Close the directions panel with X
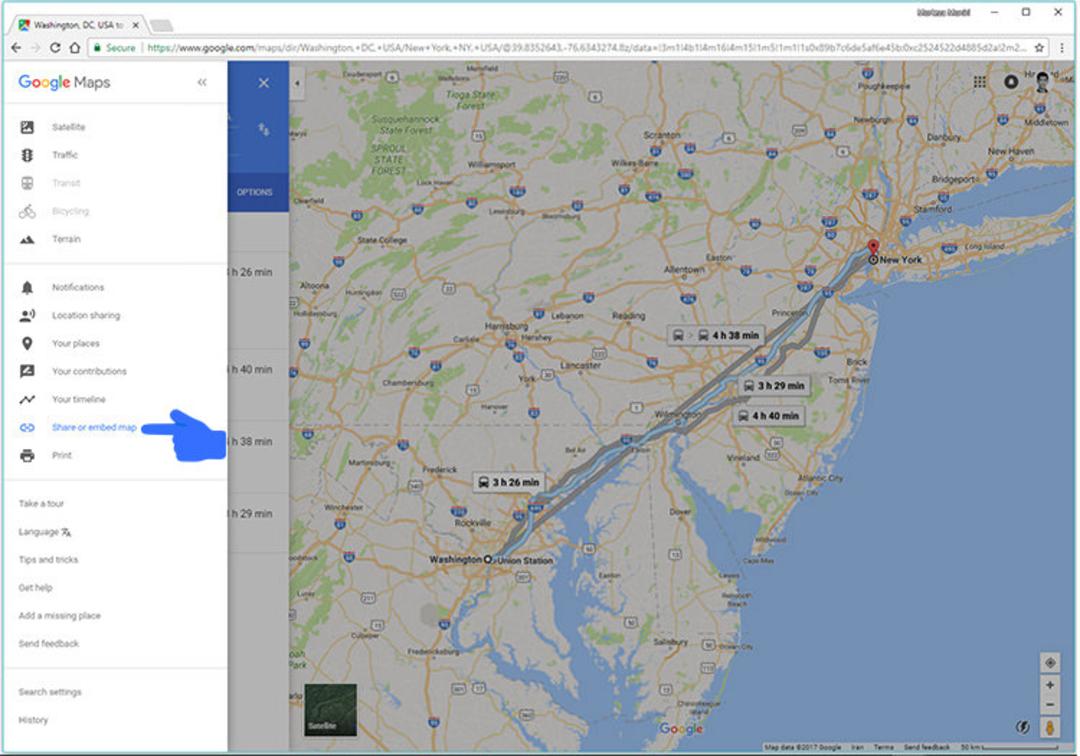This screenshot has height=756, width=1080. click(263, 83)
